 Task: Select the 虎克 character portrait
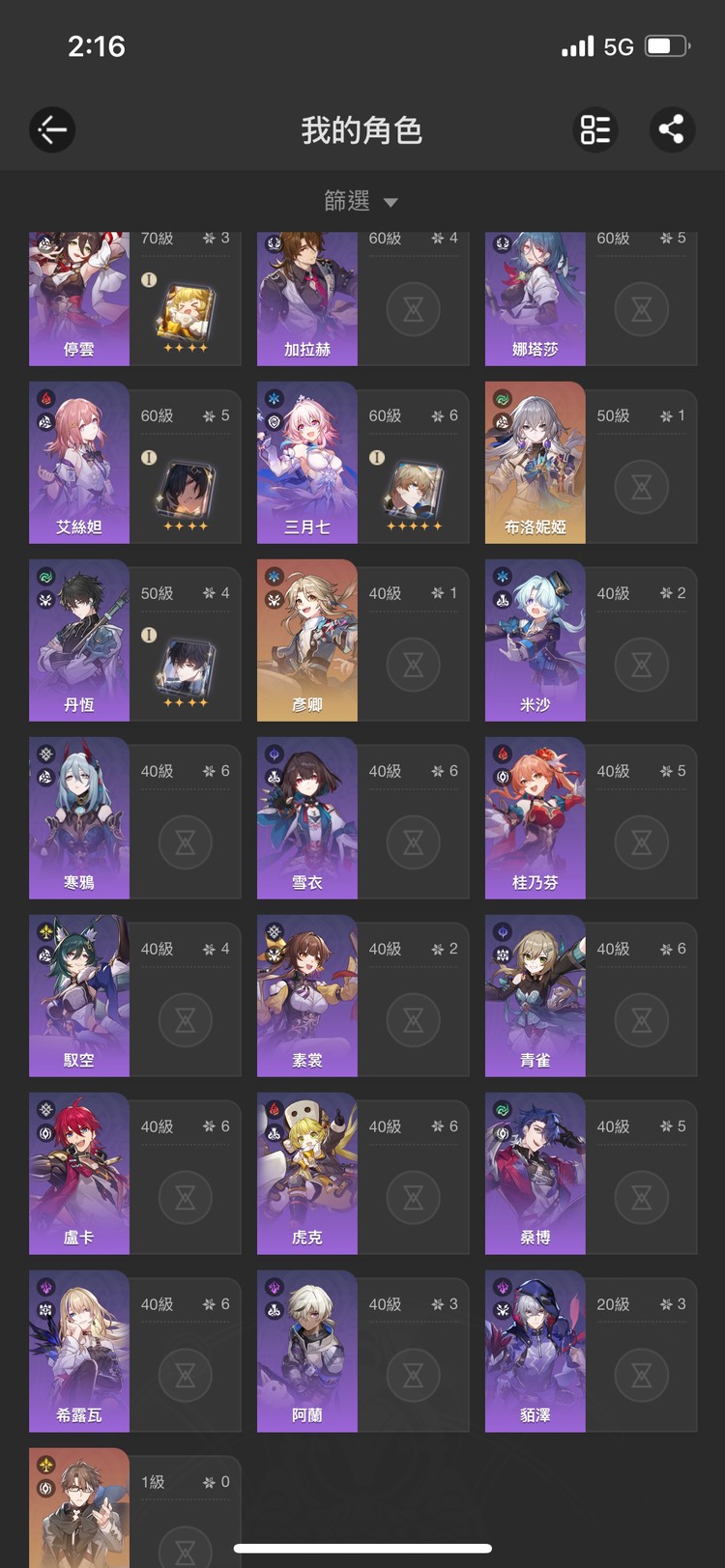click(307, 1173)
